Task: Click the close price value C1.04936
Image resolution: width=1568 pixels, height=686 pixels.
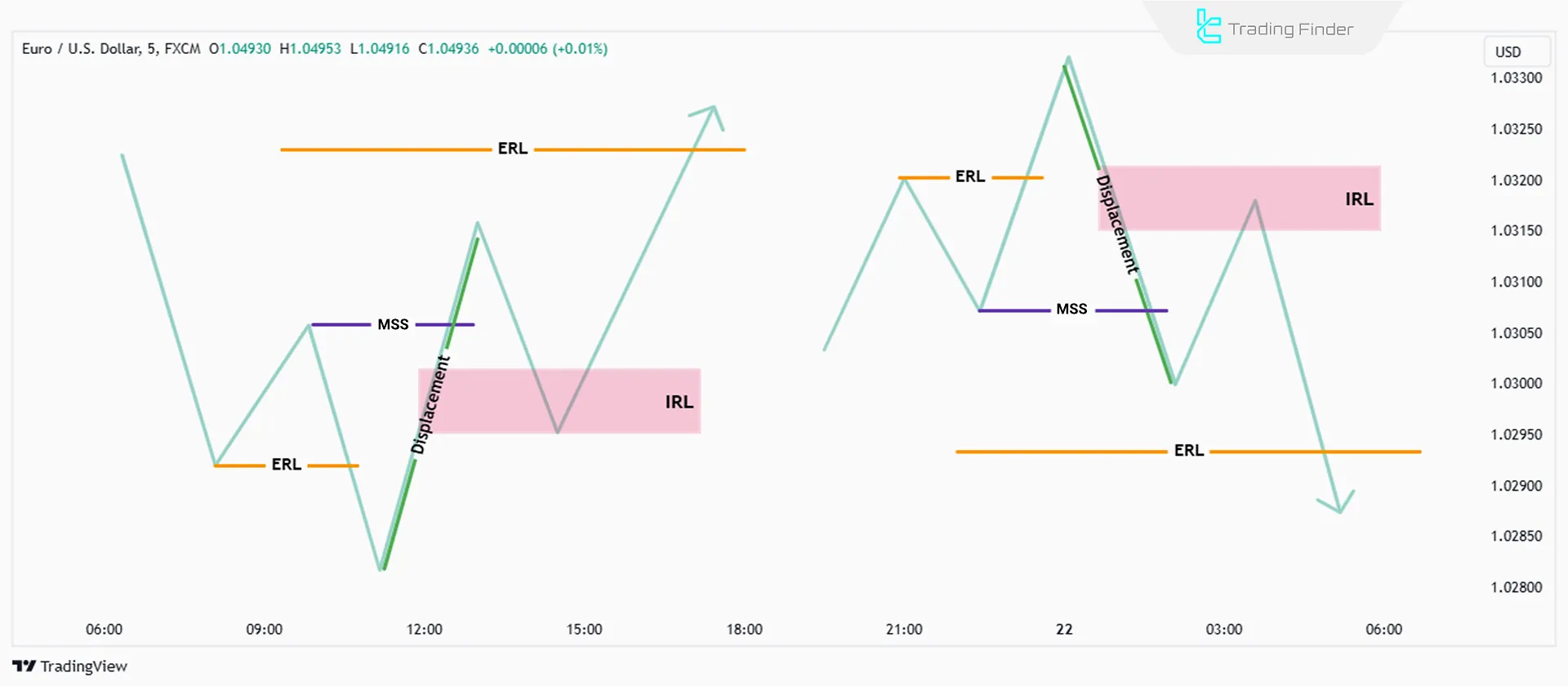Action: [448, 49]
